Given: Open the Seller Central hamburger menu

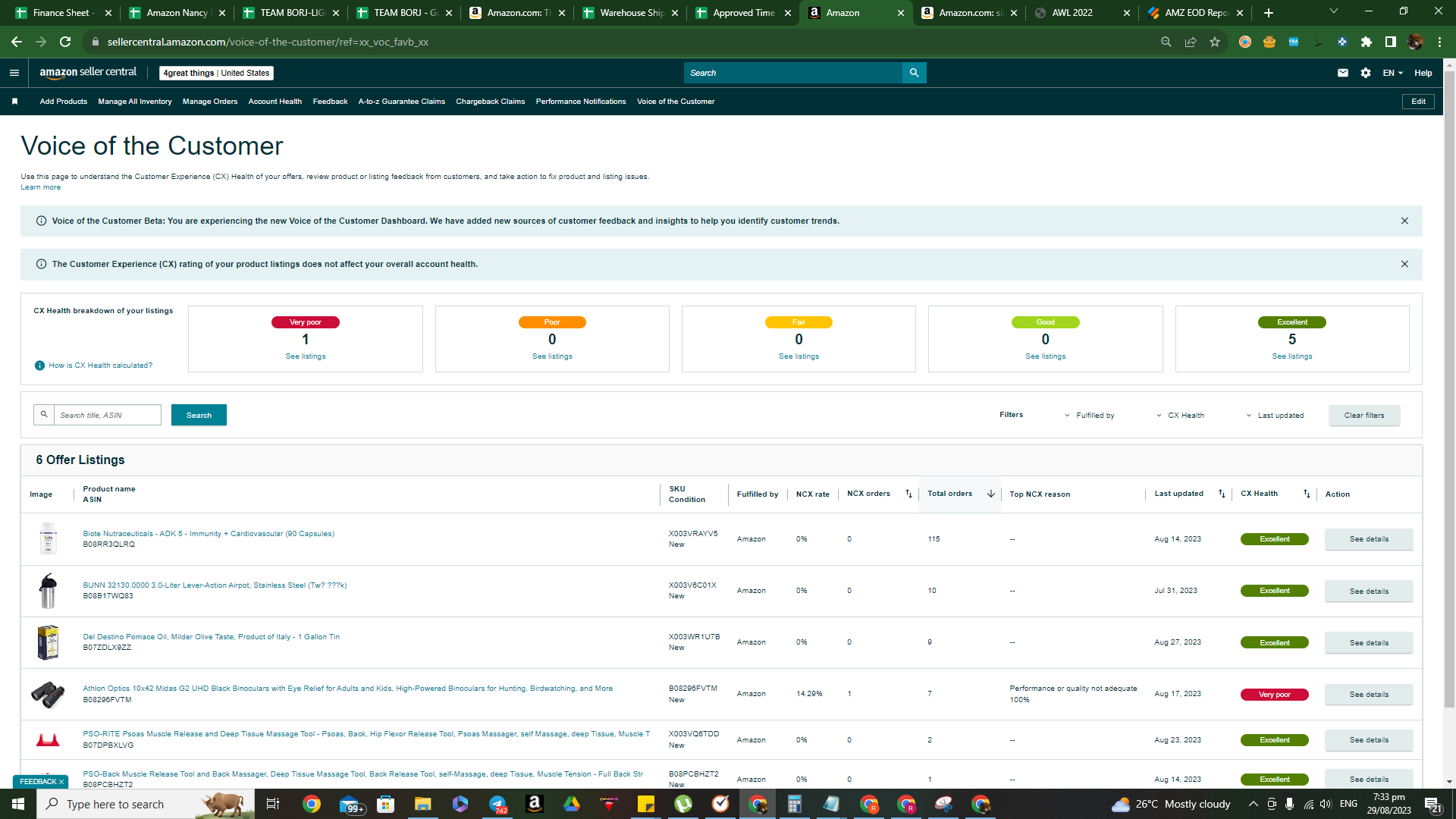Looking at the screenshot, I should (x=14, y=73).
